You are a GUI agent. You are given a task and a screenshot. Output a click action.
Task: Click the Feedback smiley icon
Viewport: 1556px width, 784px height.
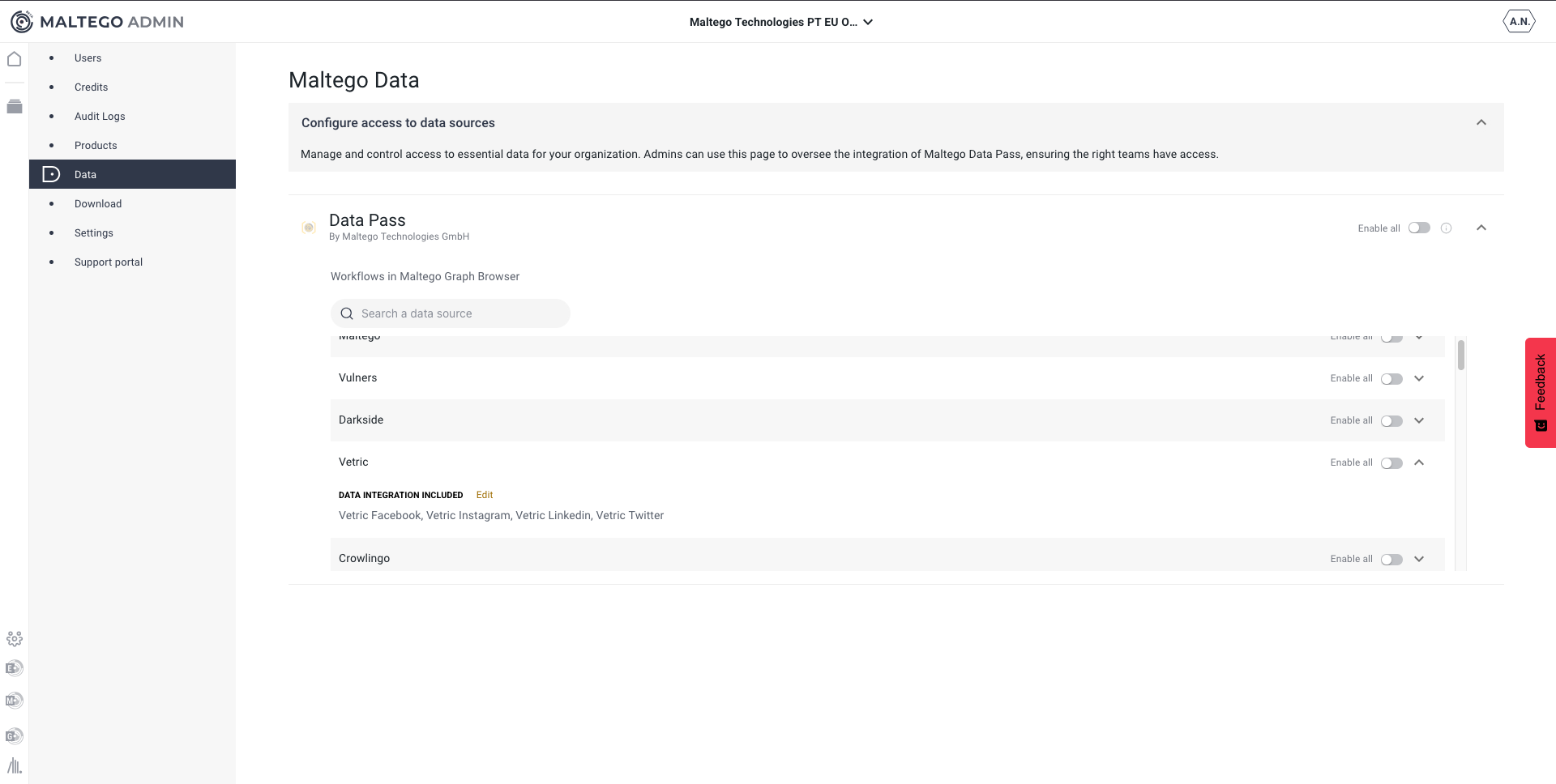coord(1541,426)
